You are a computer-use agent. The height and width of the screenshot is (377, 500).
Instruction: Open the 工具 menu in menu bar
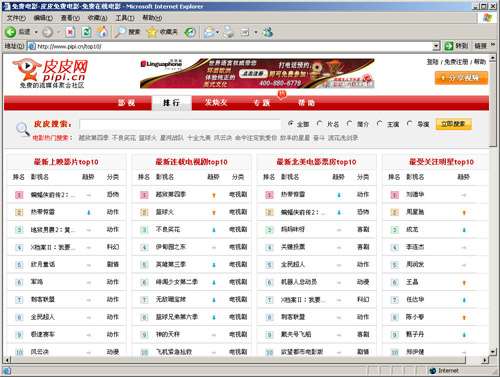[125, 18]
